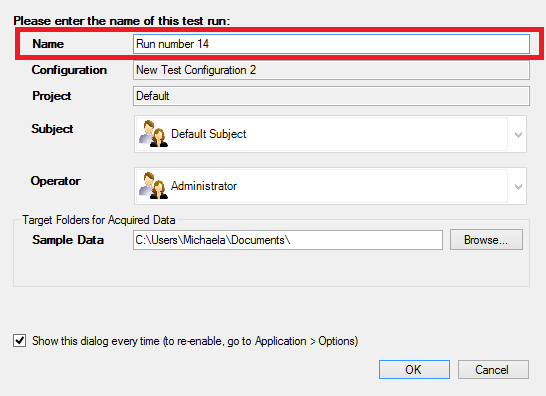This screenshot has width=546, height=396.
Task: Select the Default Subject combo box text
Action: pyautogui.click(x=209, y=134)
